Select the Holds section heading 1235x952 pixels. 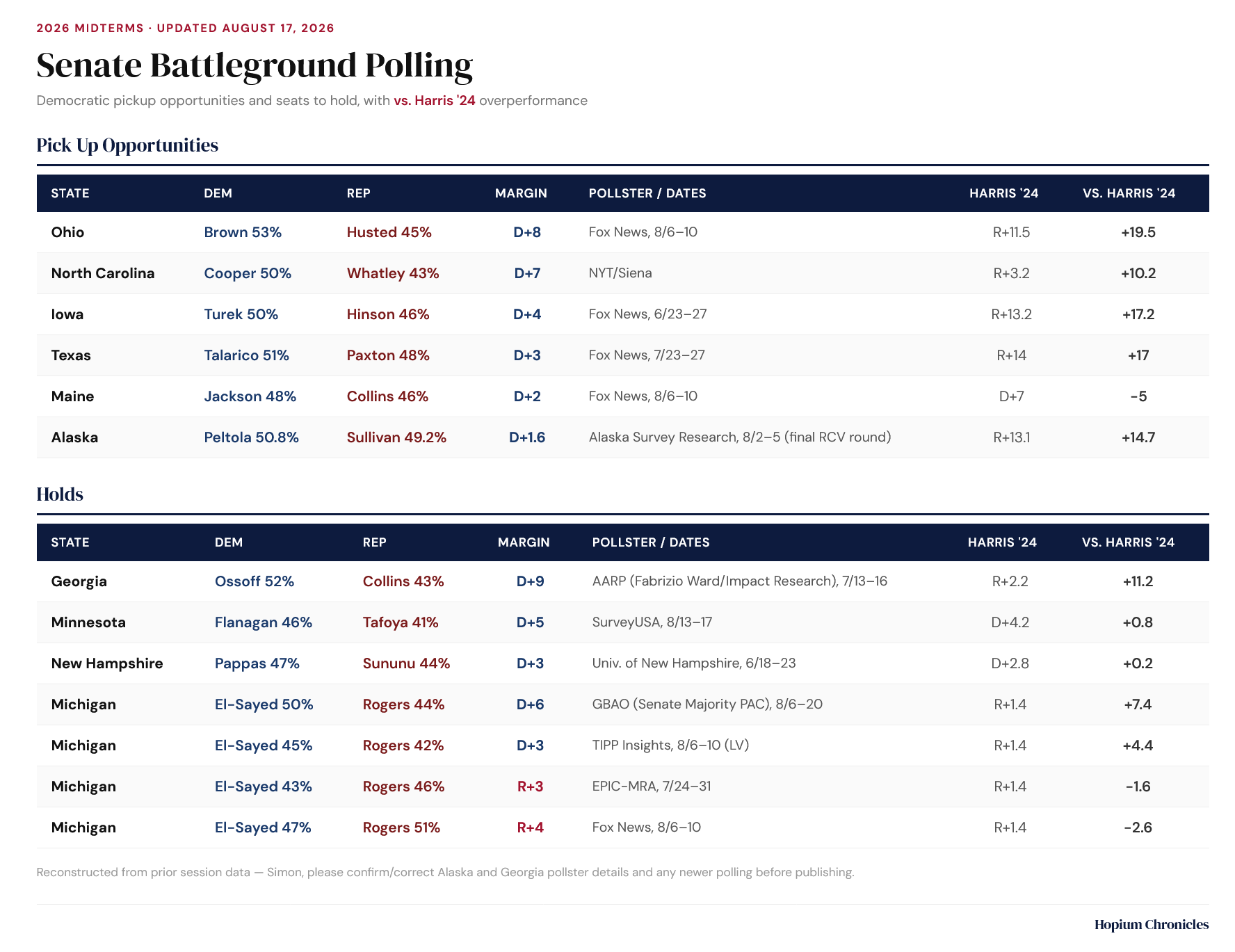point(60,494)
